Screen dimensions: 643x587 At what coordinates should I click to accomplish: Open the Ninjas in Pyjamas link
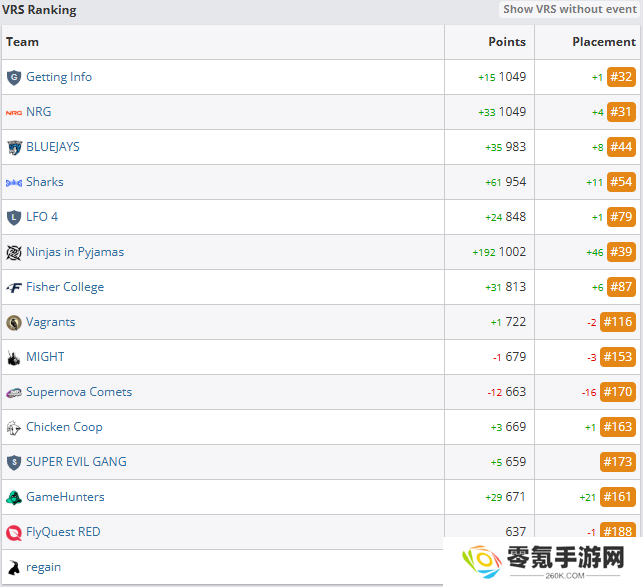pos(75,252)
